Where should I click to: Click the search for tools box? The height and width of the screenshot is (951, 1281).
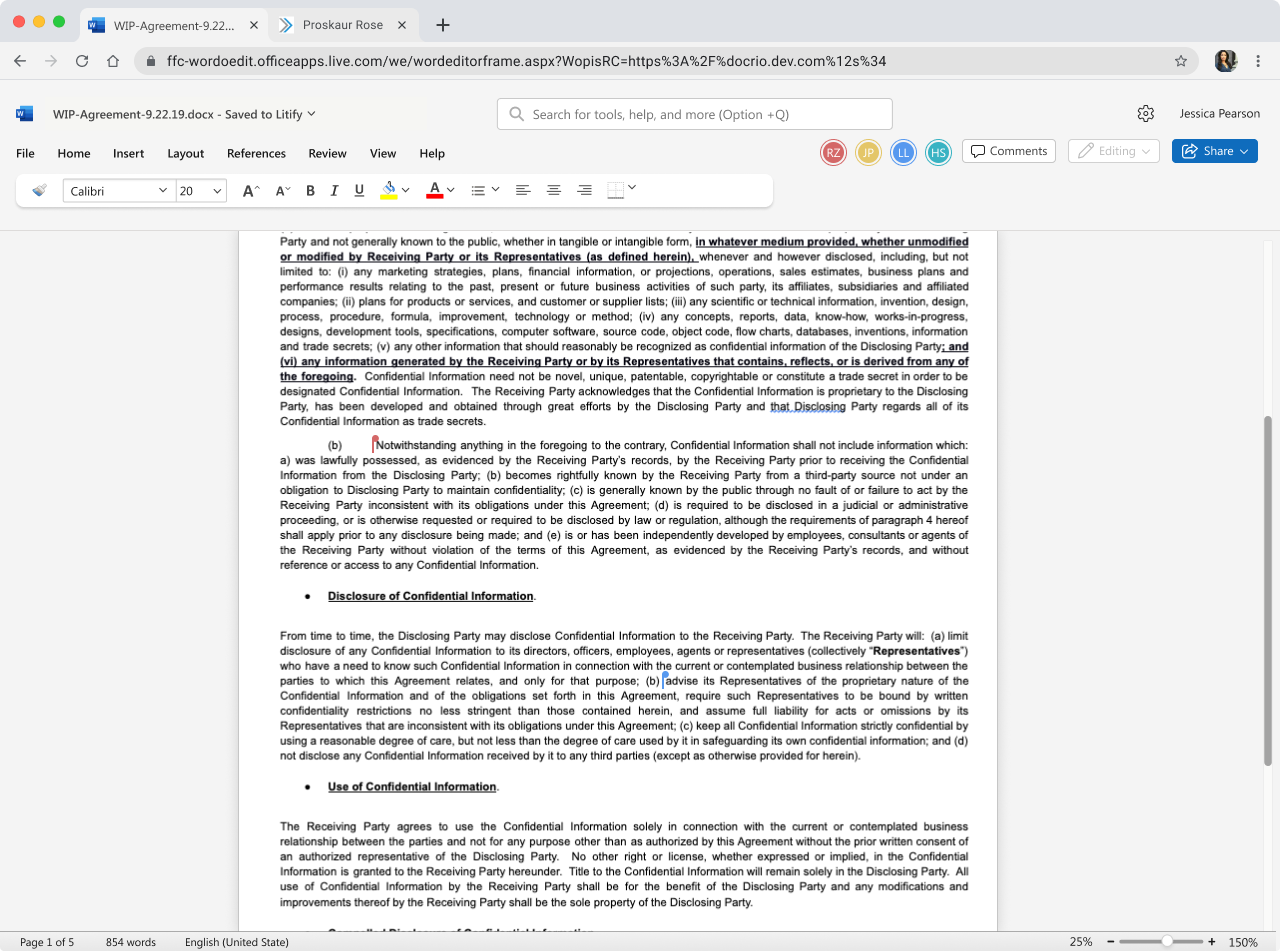coord(695,114)
